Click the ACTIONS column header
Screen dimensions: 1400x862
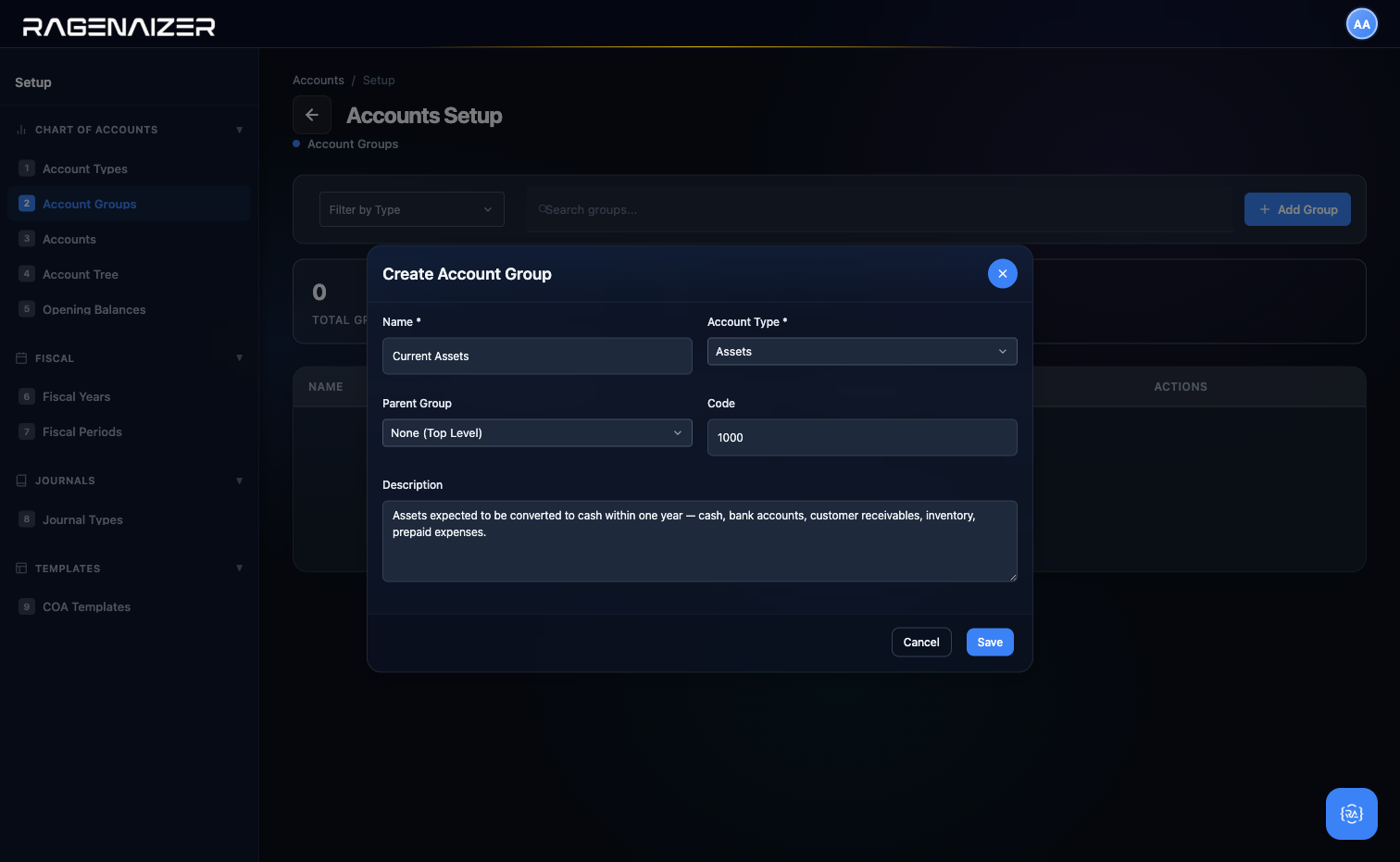(1181, 387)
